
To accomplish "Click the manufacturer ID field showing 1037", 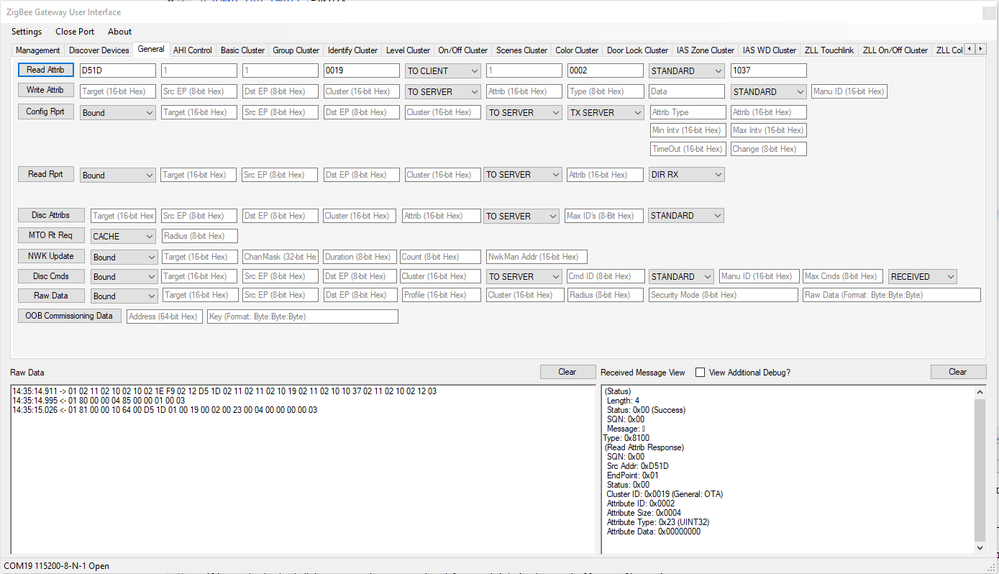I will point(768,71).
